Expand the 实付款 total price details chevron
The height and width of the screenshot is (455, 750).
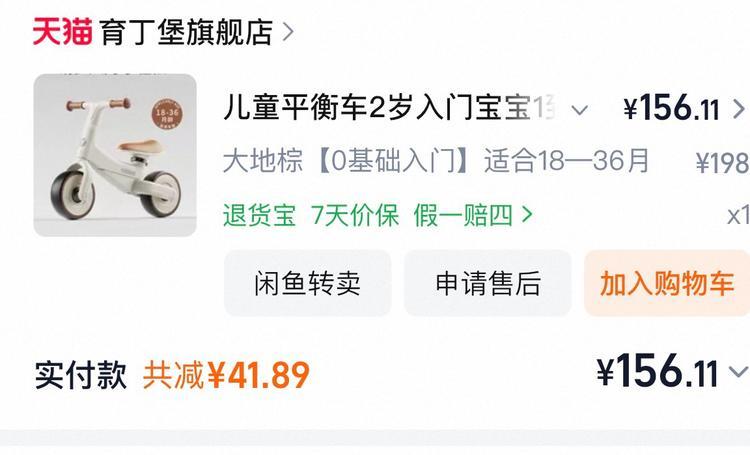tap(739, 372)
